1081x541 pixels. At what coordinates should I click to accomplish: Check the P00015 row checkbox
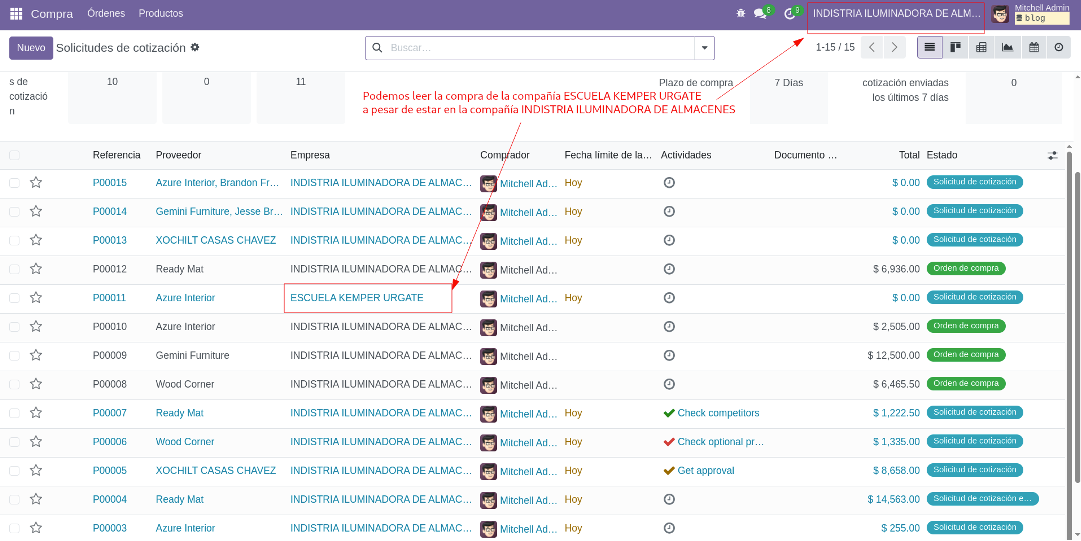tap(14, 183)
